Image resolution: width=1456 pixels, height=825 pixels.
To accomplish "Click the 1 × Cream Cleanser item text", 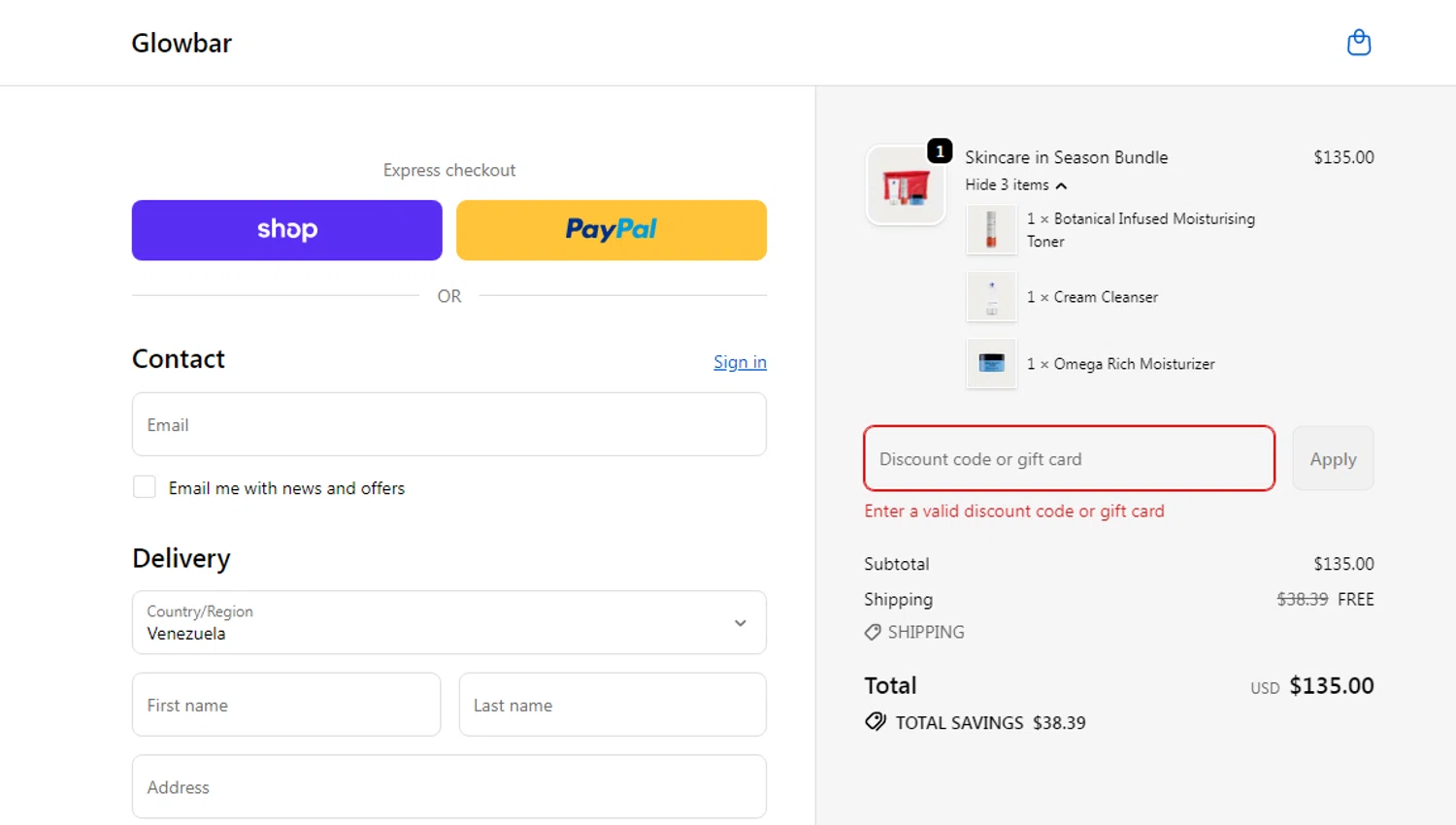I will pos(1092,297).
